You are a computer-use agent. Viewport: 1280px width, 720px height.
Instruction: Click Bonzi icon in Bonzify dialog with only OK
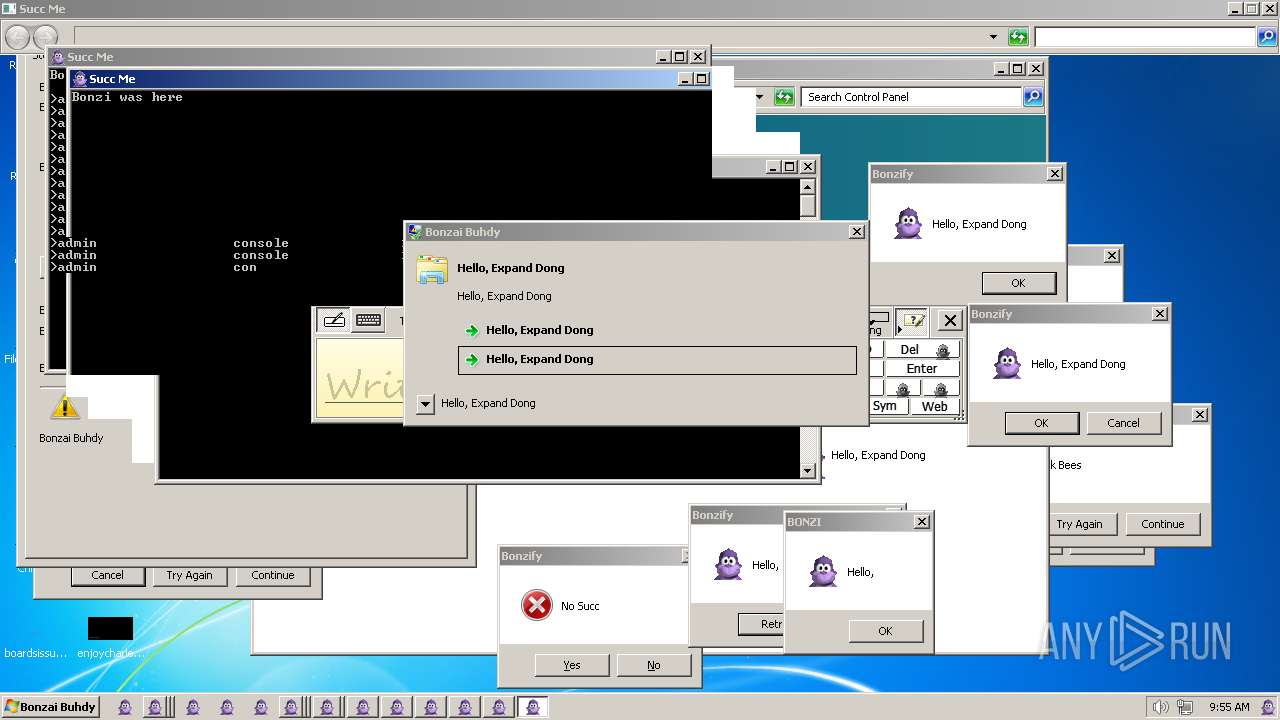click(908, 224)
